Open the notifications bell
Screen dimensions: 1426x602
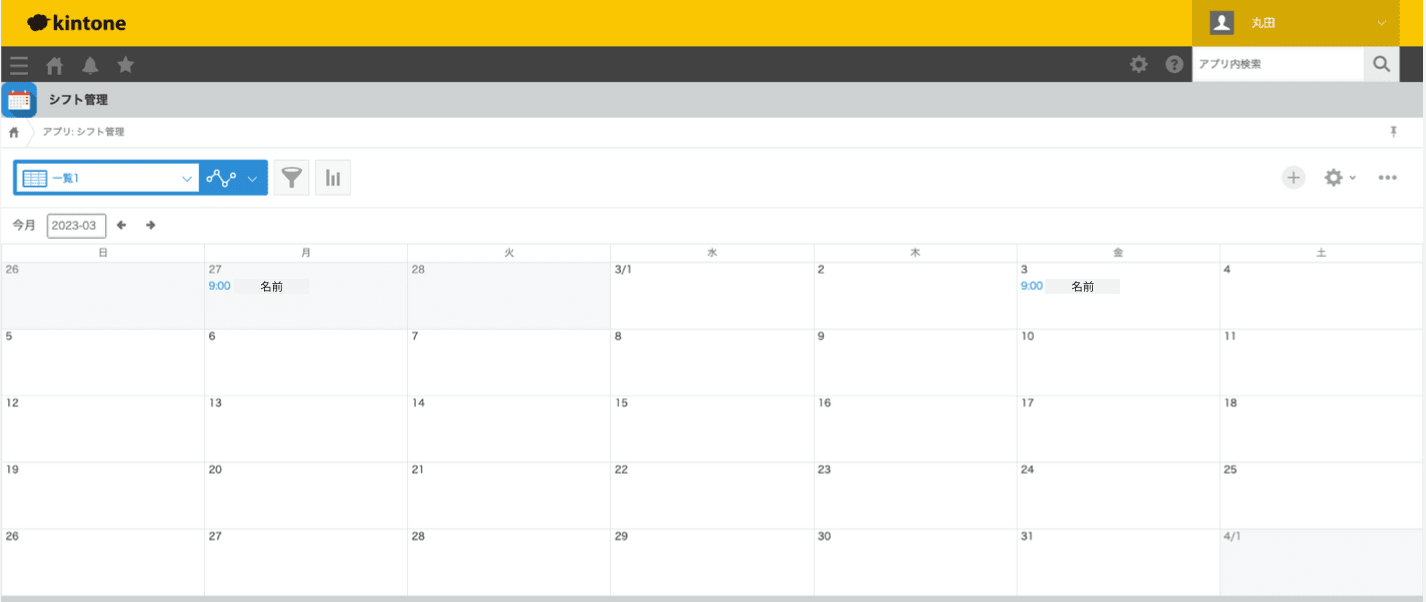(x=90, y=65)
